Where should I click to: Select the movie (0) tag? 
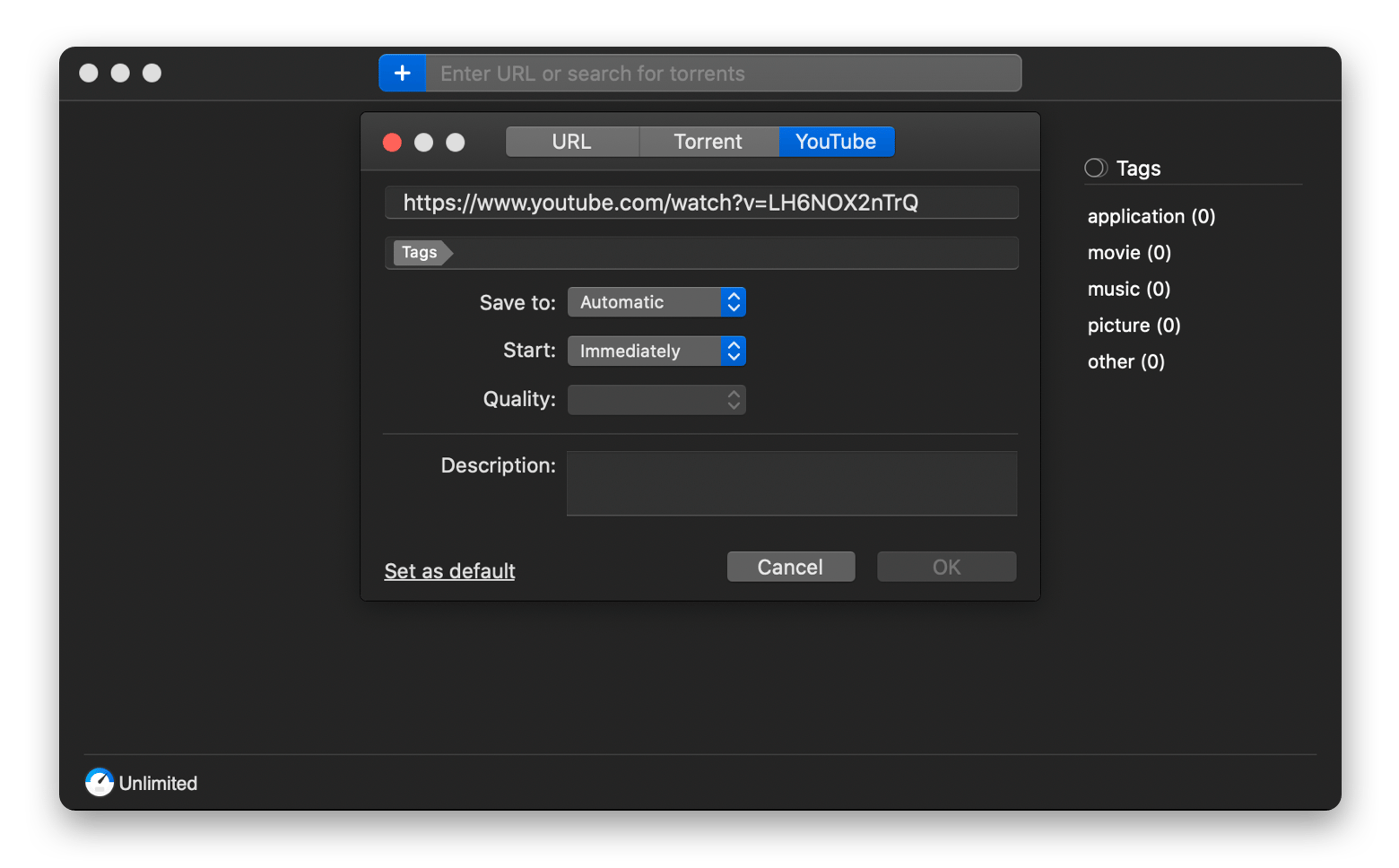(x=1129, y=253)
